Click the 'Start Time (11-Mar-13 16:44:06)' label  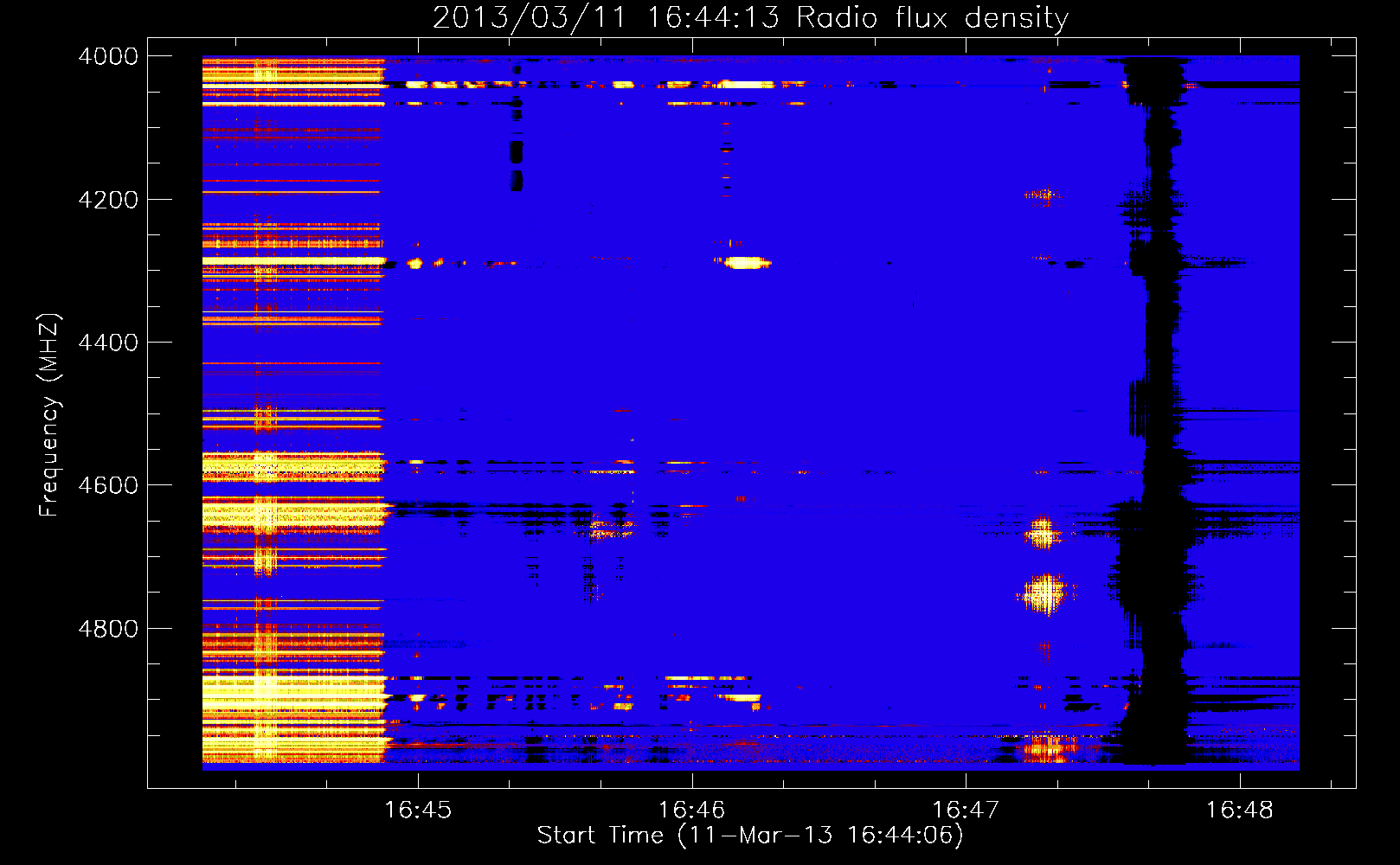(750, 836)
